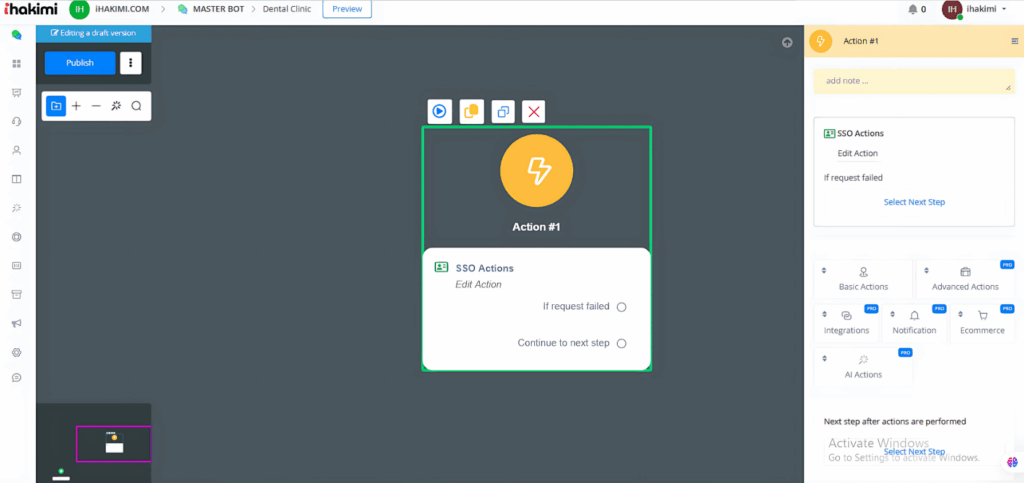
Task: Delete the node with the red X icon
Action: [535, 112]
